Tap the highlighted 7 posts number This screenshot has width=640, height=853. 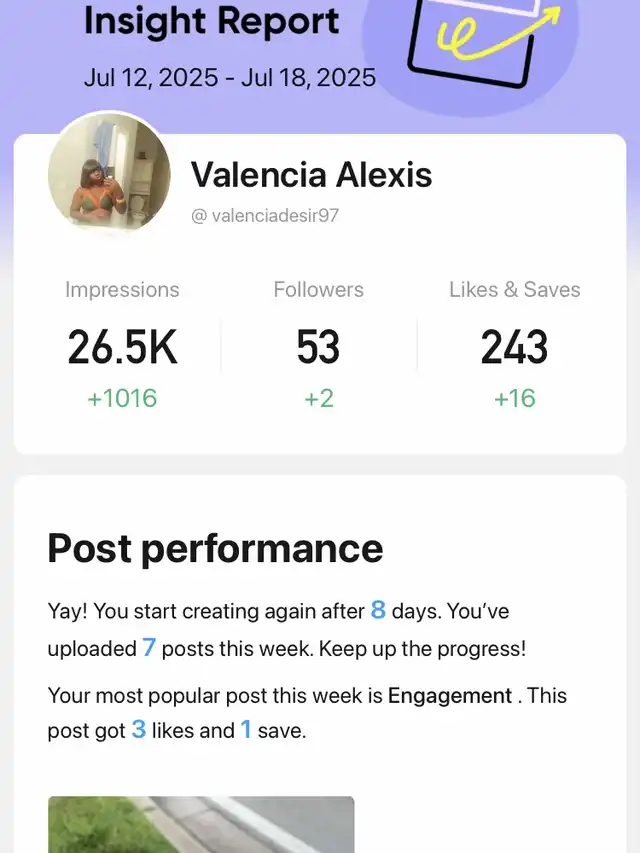[149, 648]
